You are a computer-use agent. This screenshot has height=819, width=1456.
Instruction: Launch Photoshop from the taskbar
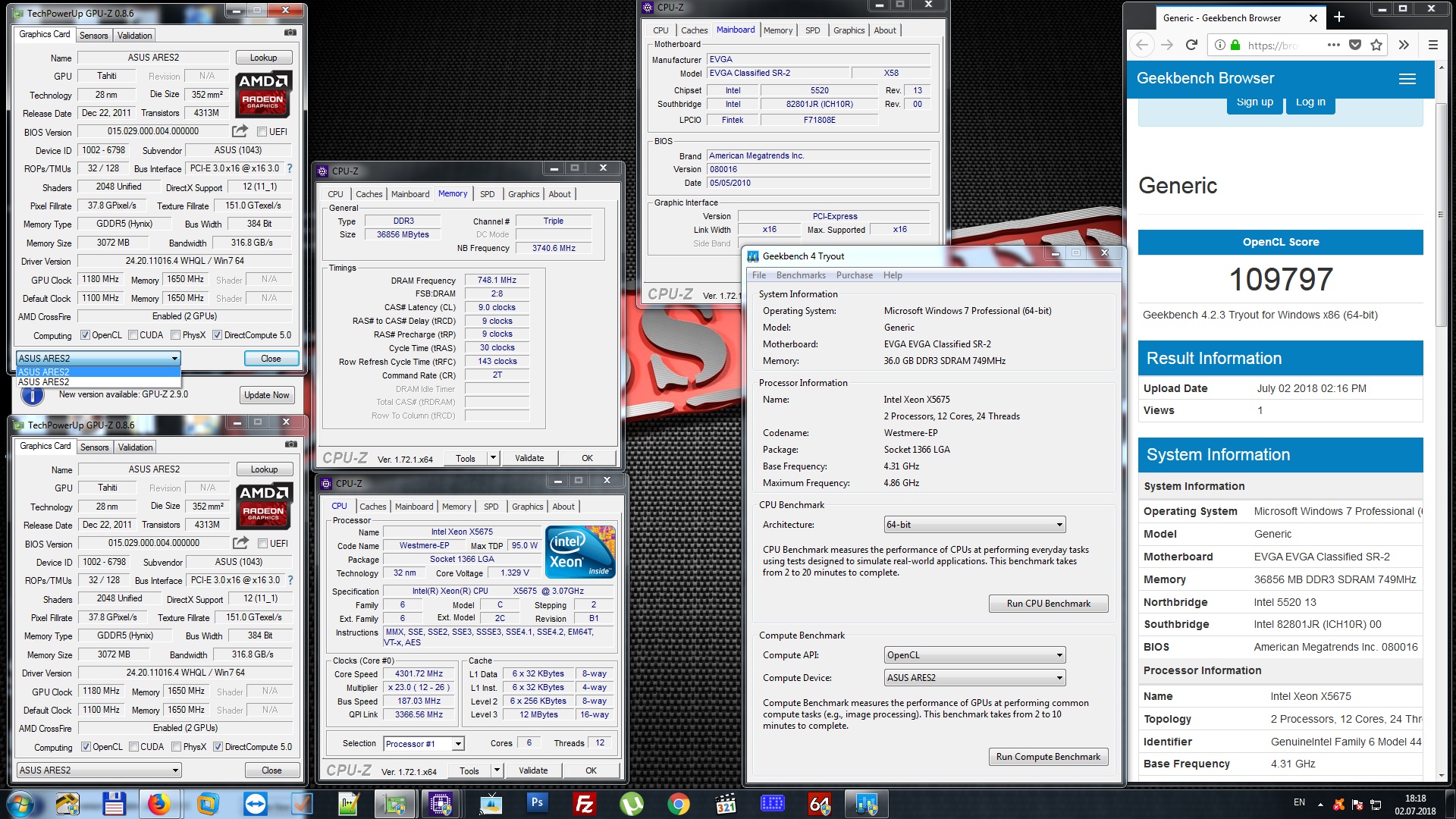[537, 804]
